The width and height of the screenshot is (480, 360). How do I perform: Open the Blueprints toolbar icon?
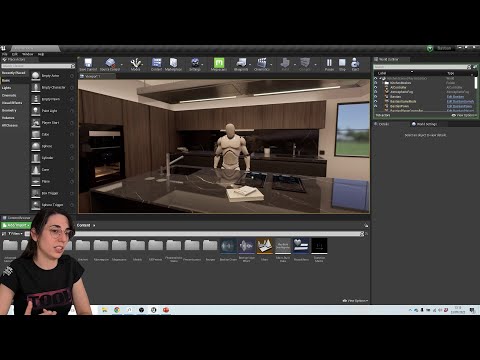(x=241, y=64)
